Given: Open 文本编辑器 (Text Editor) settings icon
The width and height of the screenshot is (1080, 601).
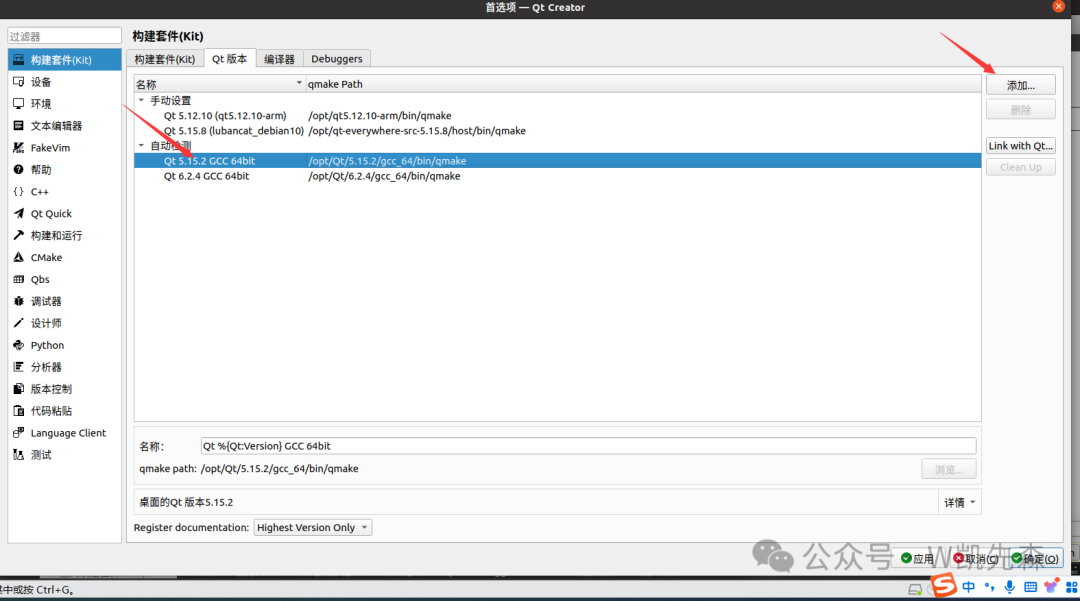Looking at the screenshot, I should (x=19, y=126).
